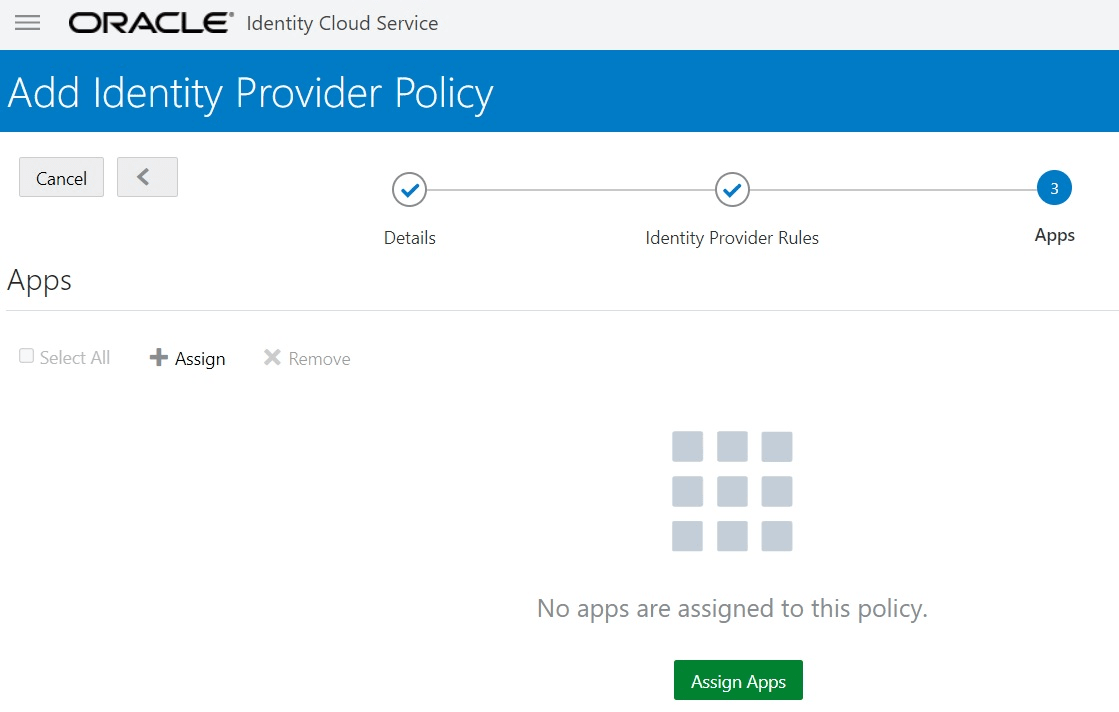Click the grayed-out Remove icon
Viewport: 1119px width, 712px height.
click(x=271, y=357)
